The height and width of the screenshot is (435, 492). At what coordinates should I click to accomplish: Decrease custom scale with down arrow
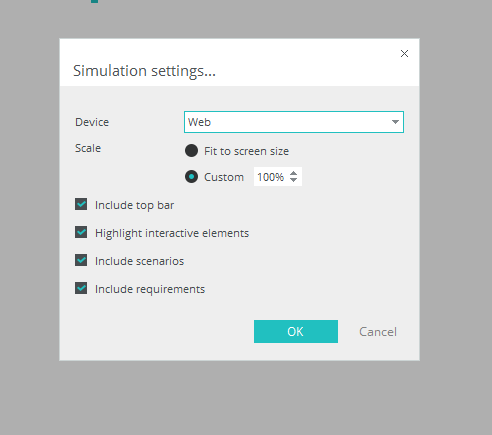[x=293, y=180]
